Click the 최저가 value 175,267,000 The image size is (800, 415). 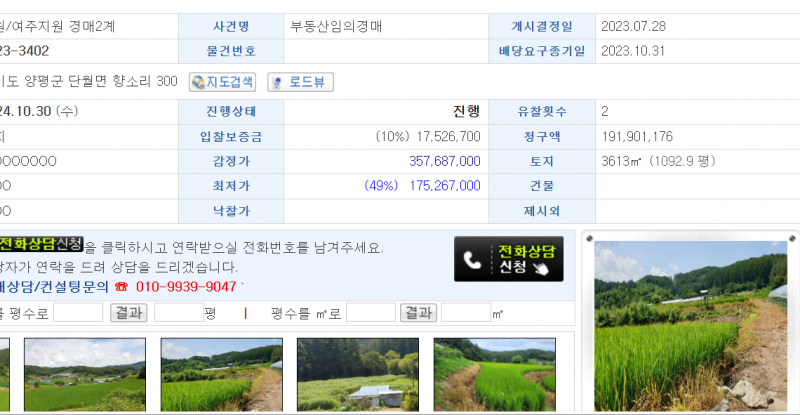click(x=444, y=186)
